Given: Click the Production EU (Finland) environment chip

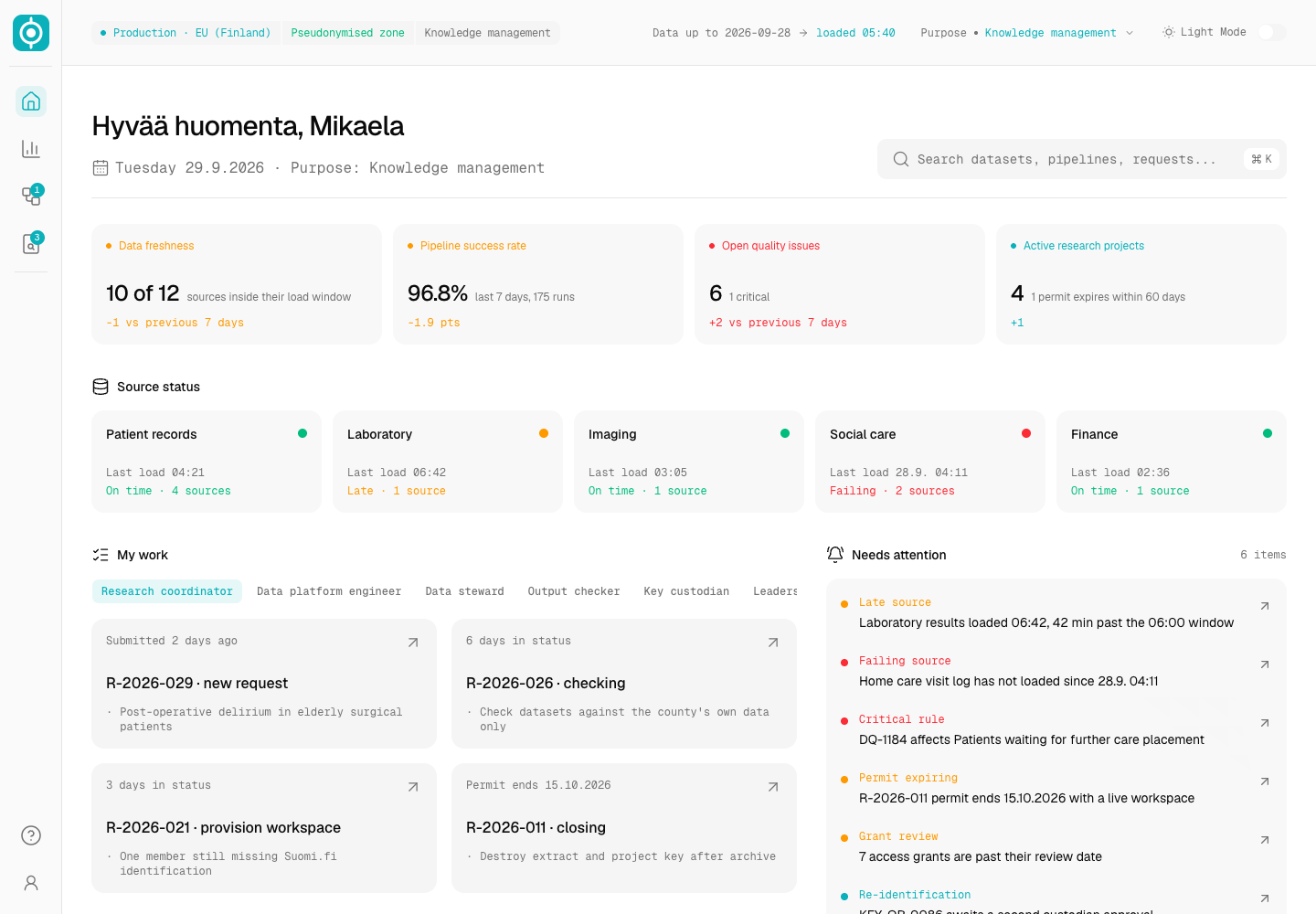Looking at the screenshot, I should click(x=186, y=33).
